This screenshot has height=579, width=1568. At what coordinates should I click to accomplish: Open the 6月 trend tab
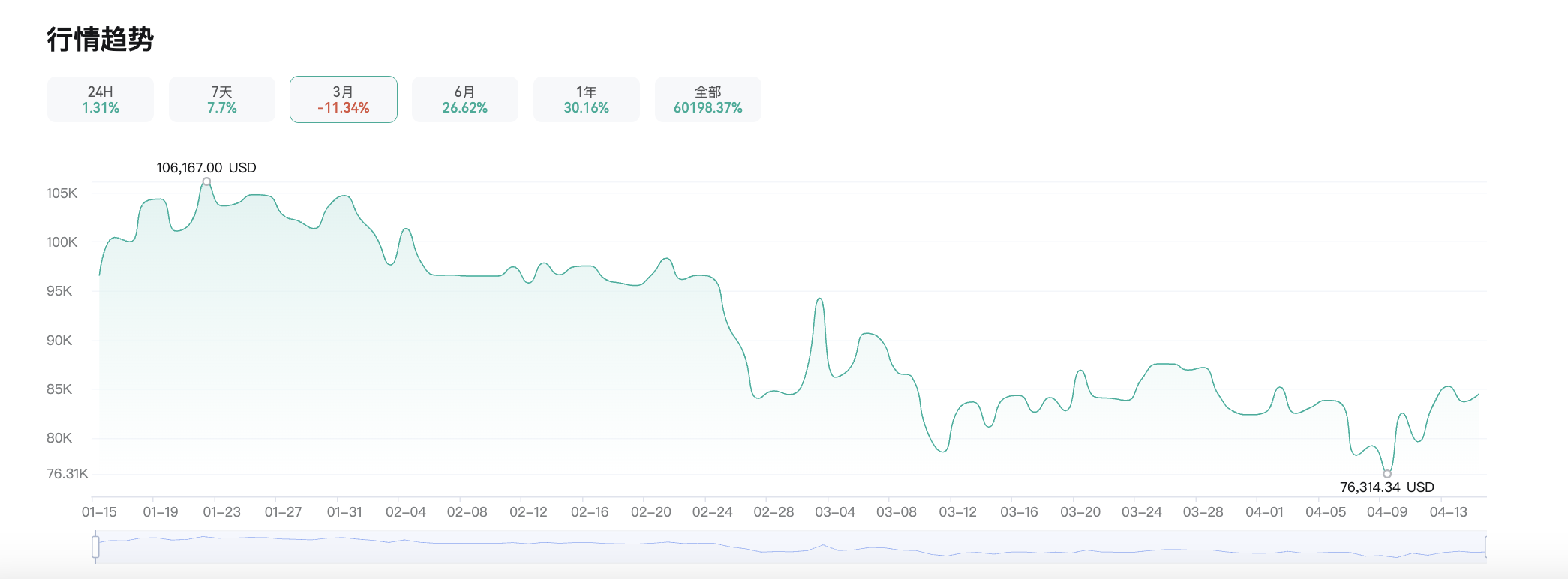pos(465,99)
